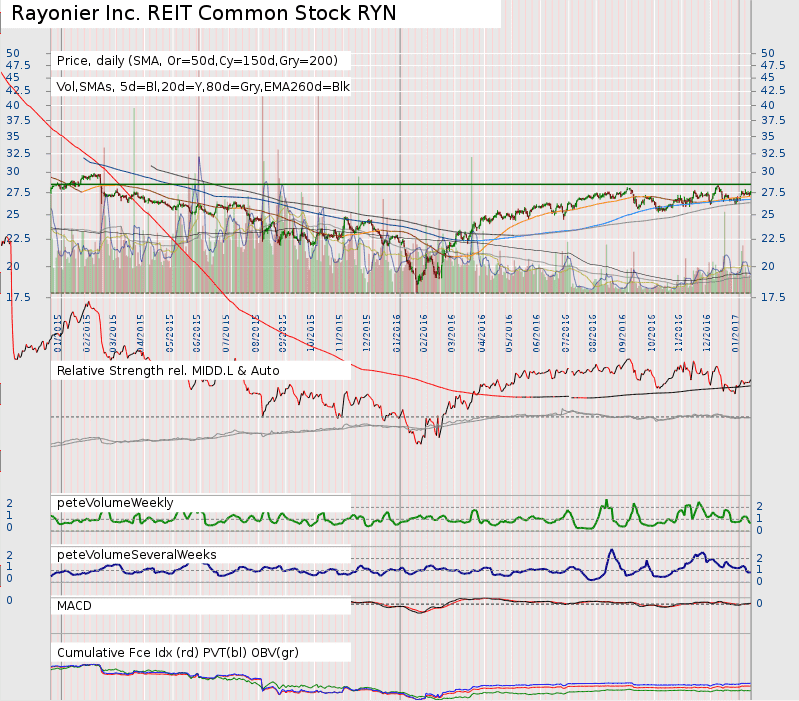Click the peteVolumeWeekly right axis value 2
This screenshot has width=799, height=701.
[759, 506]
